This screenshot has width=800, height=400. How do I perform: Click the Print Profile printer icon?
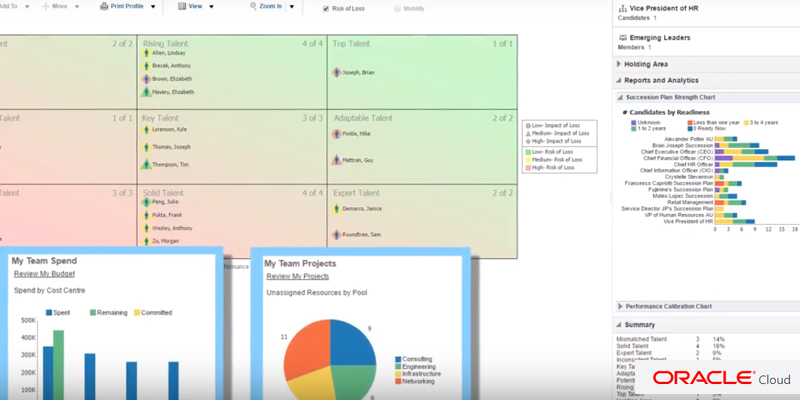[104, 6]
